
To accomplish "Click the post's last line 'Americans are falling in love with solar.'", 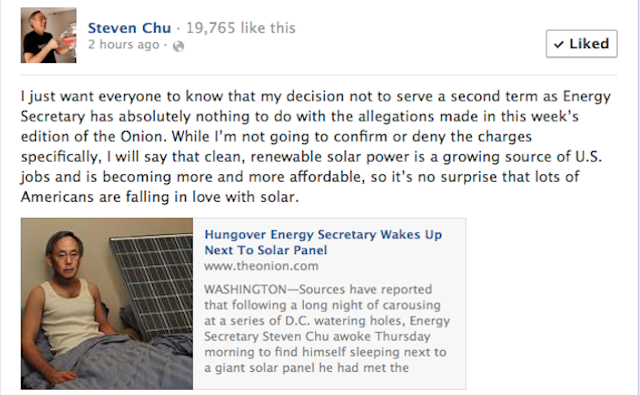I will (160, 197).
